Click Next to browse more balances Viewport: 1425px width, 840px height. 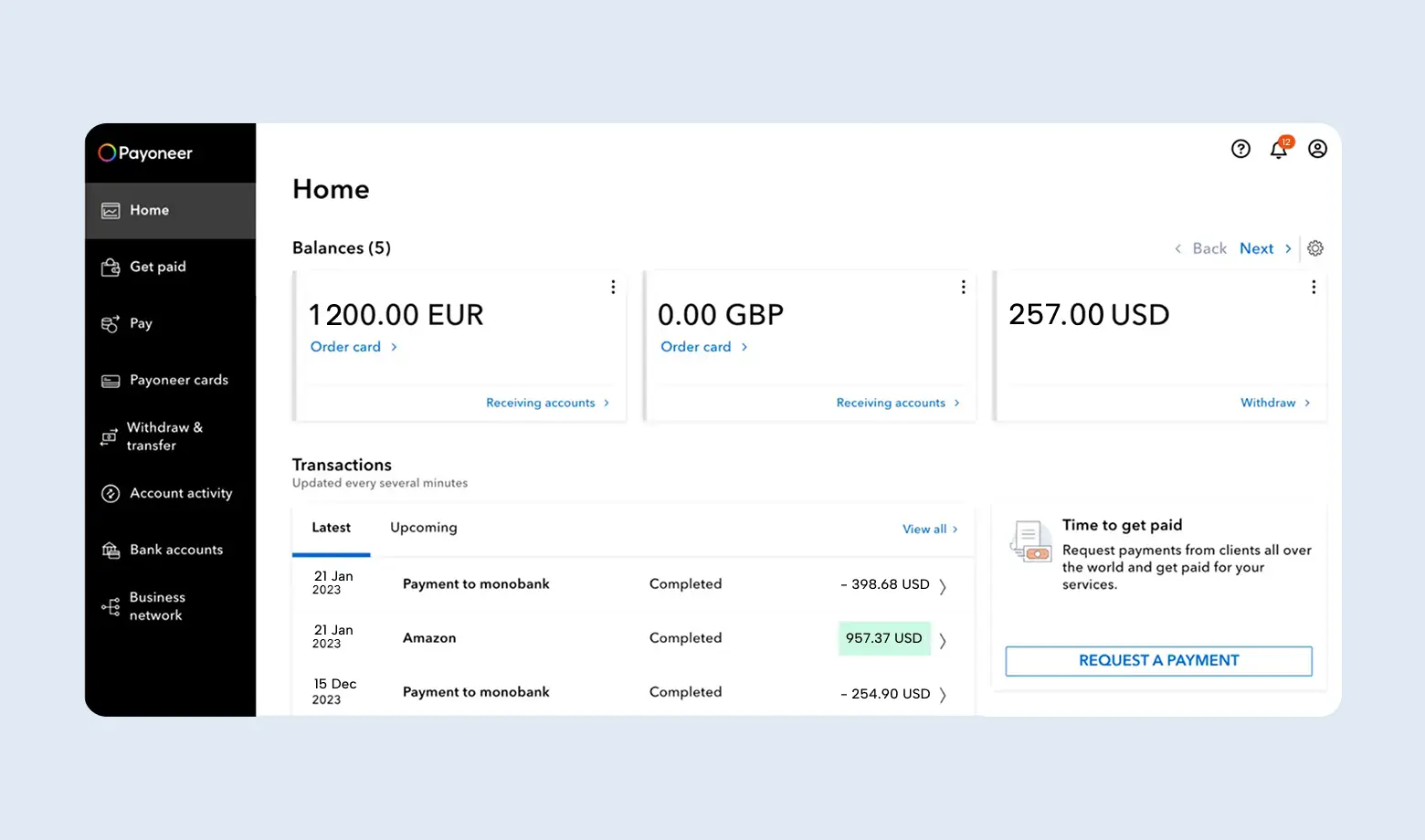point(1257,247)
